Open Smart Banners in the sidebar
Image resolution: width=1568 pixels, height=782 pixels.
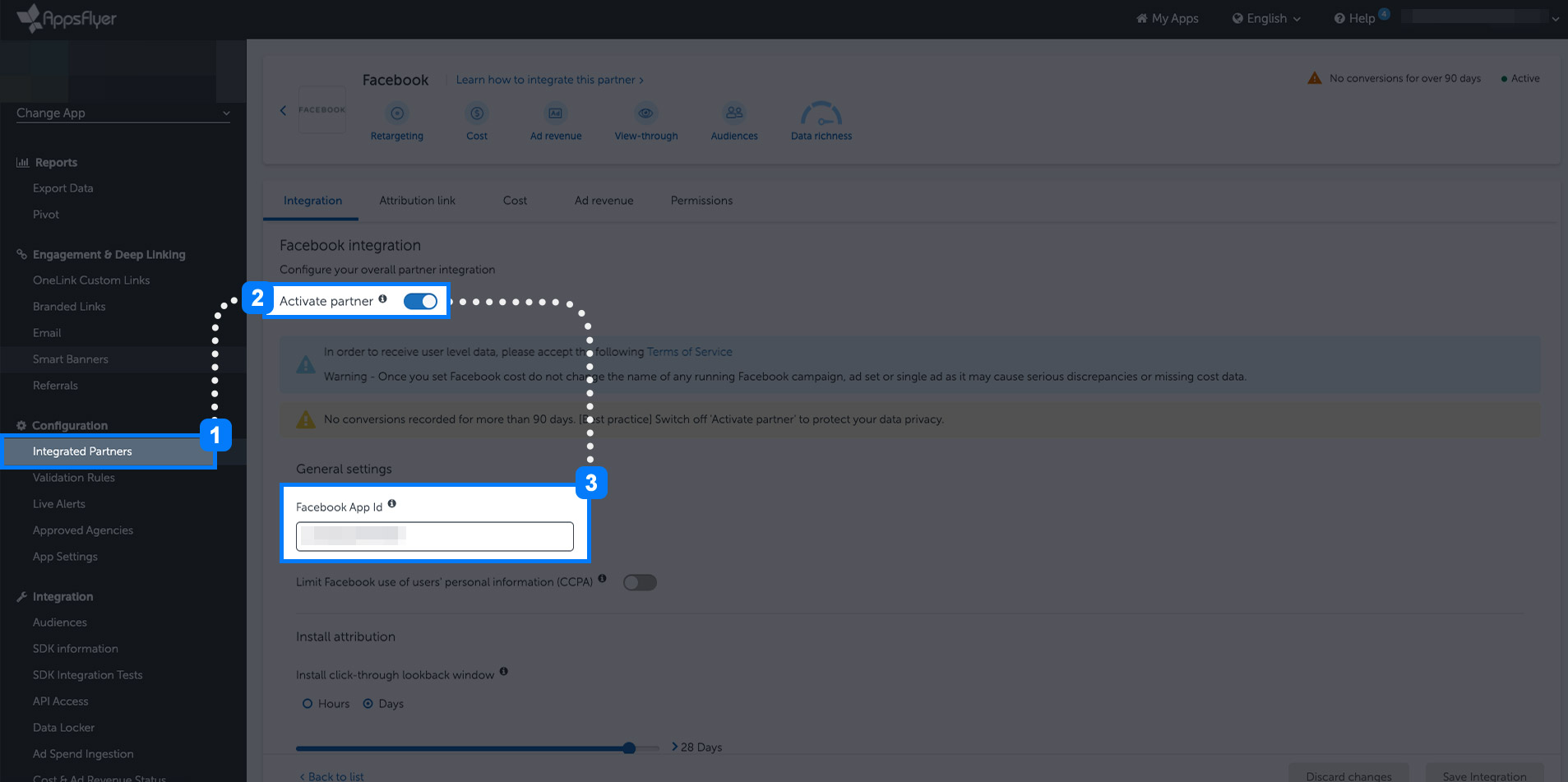pyautogui.click(x=71, y=359)
